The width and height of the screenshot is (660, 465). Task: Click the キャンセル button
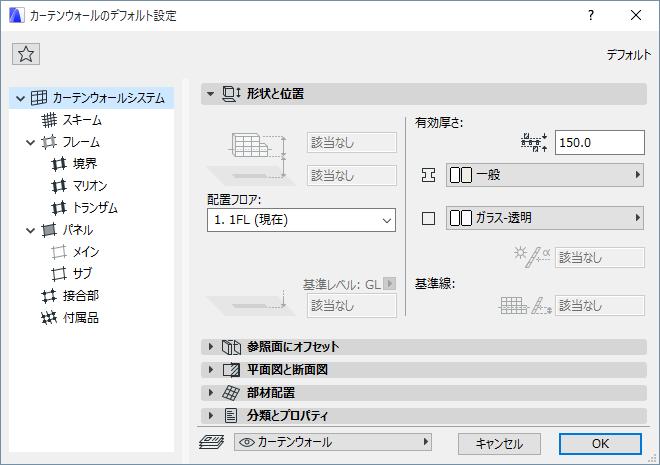[499, 444]
